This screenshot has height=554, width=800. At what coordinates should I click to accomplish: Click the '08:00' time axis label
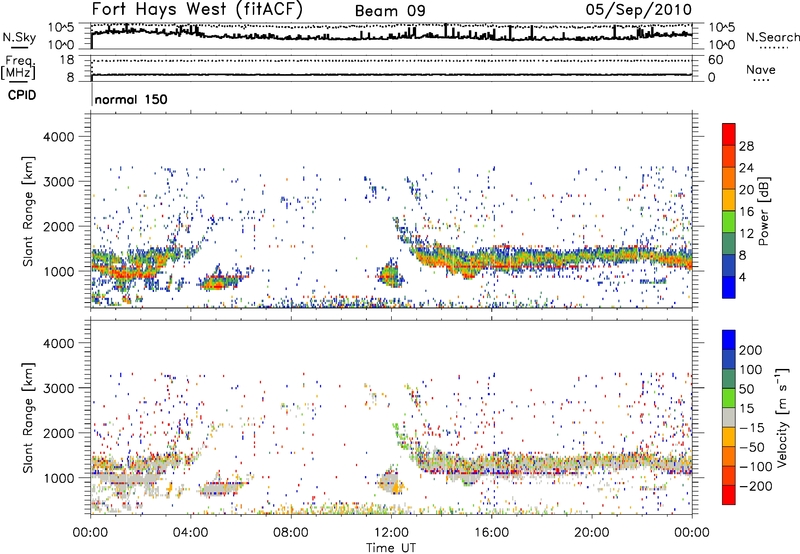[291, 533]
